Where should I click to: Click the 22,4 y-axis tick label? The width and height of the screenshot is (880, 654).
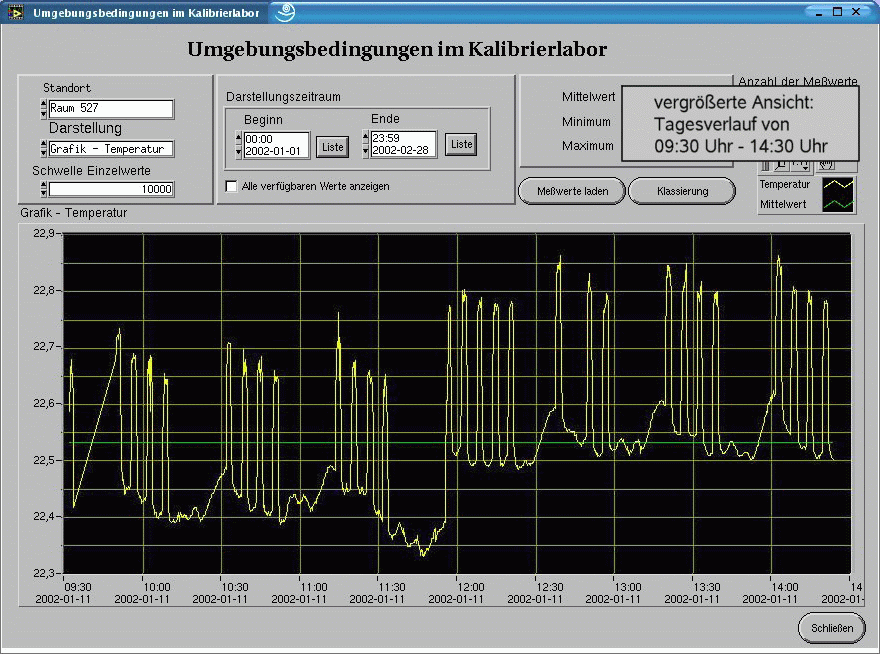(44, 516)
